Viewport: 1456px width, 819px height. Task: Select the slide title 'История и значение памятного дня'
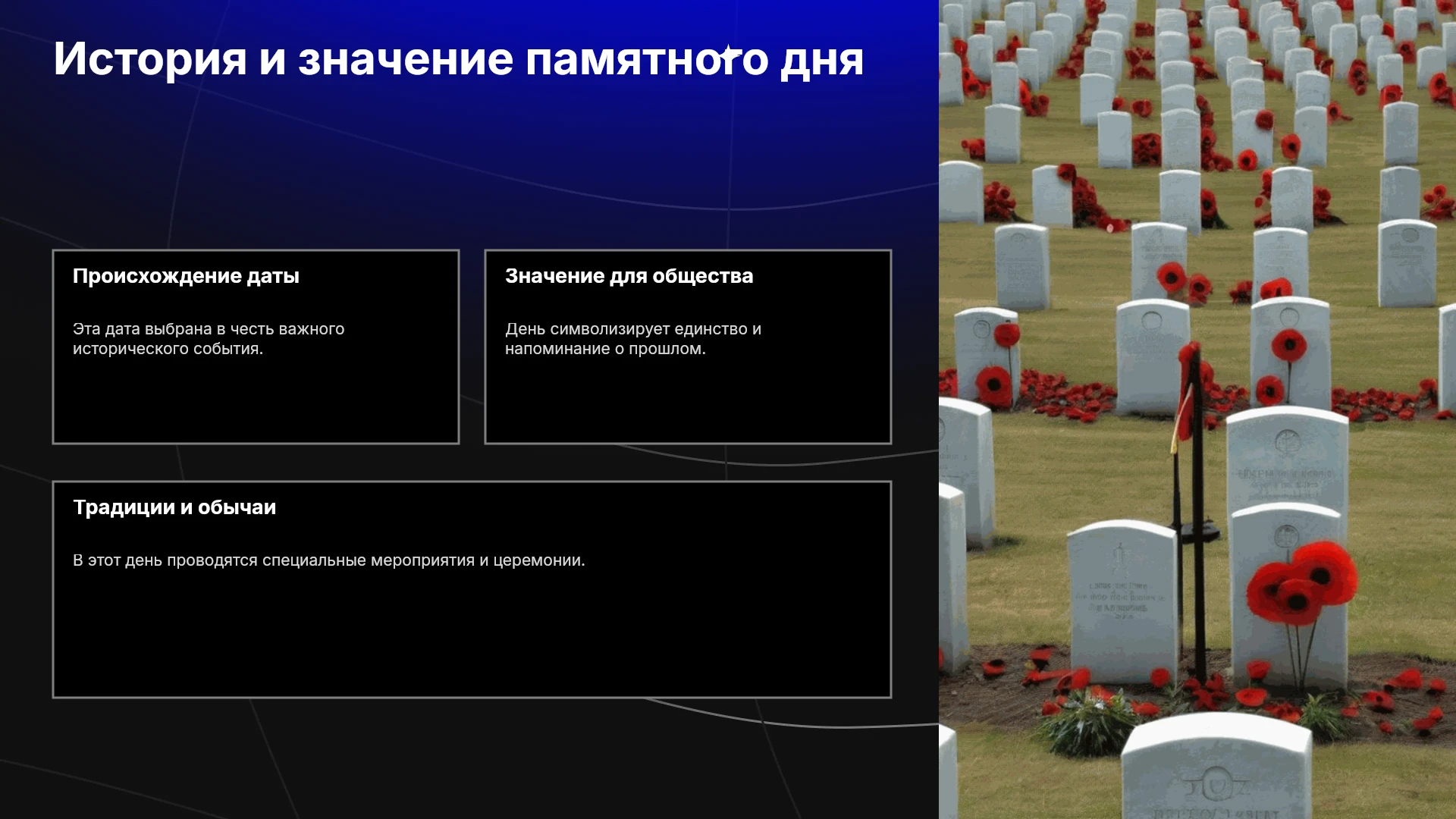[x=459, y=59]
